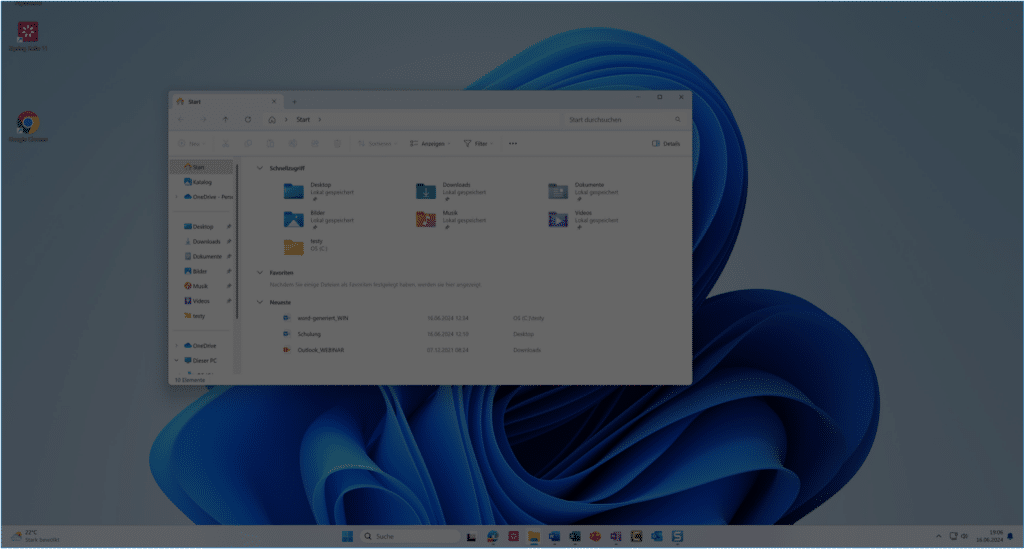Open the Neu dropdown
Viewport: 1024px width, 556px height.
click(x=192, y=144)
